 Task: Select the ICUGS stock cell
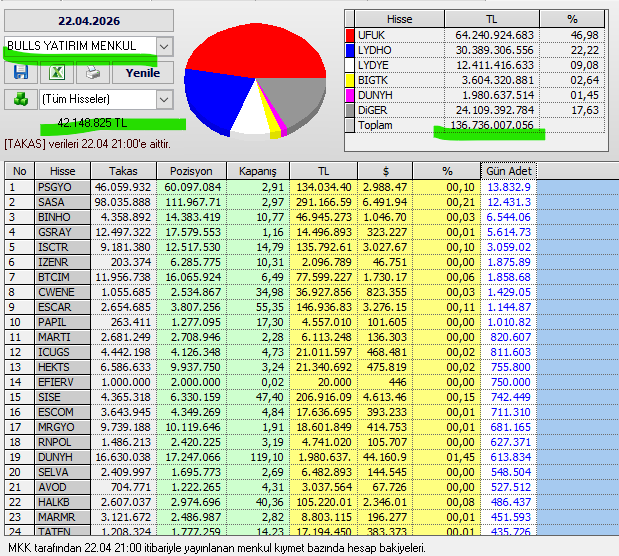pyautogui.click(x=62, y=352)
